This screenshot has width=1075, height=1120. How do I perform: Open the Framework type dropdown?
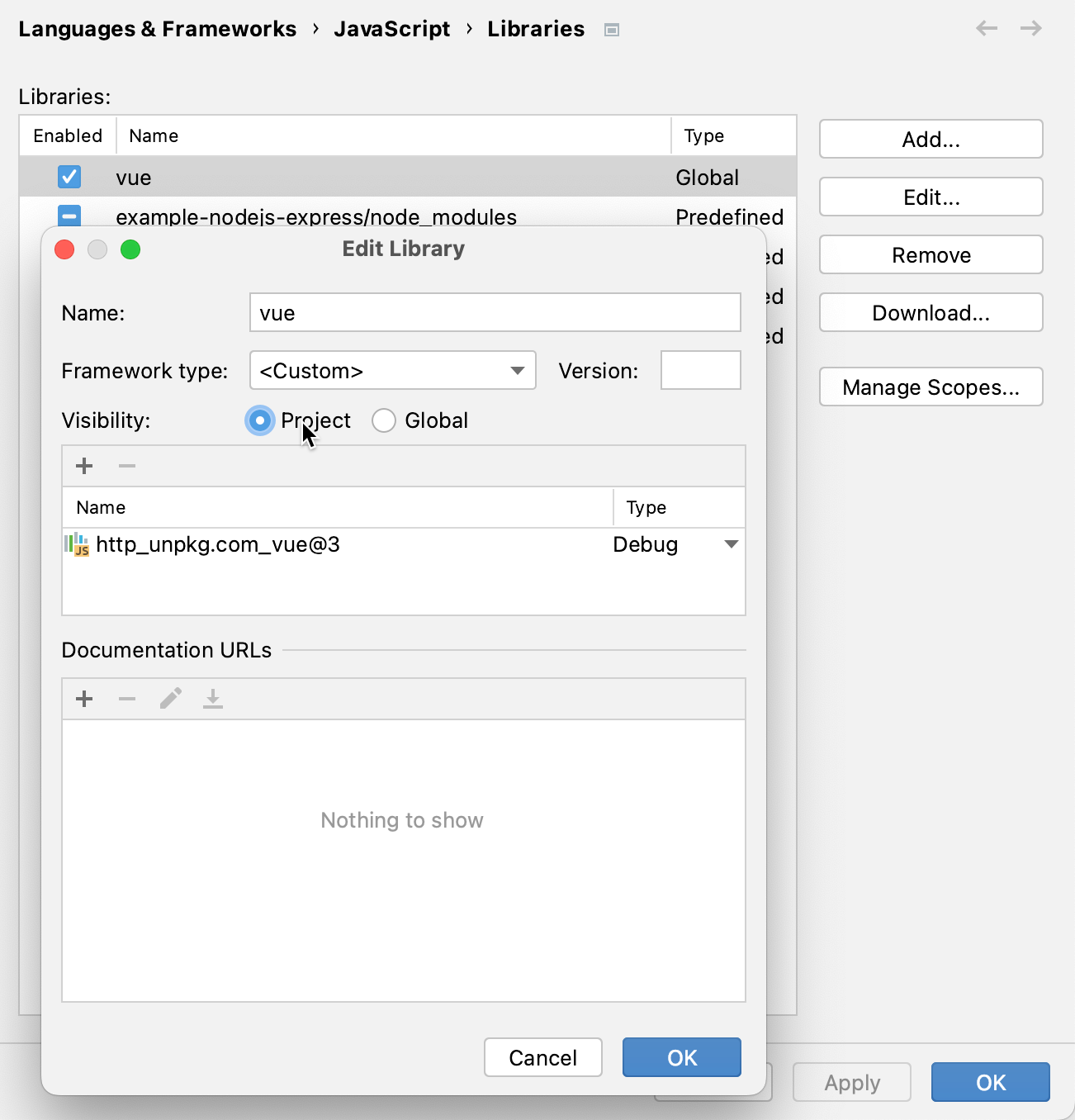point(517,370)
